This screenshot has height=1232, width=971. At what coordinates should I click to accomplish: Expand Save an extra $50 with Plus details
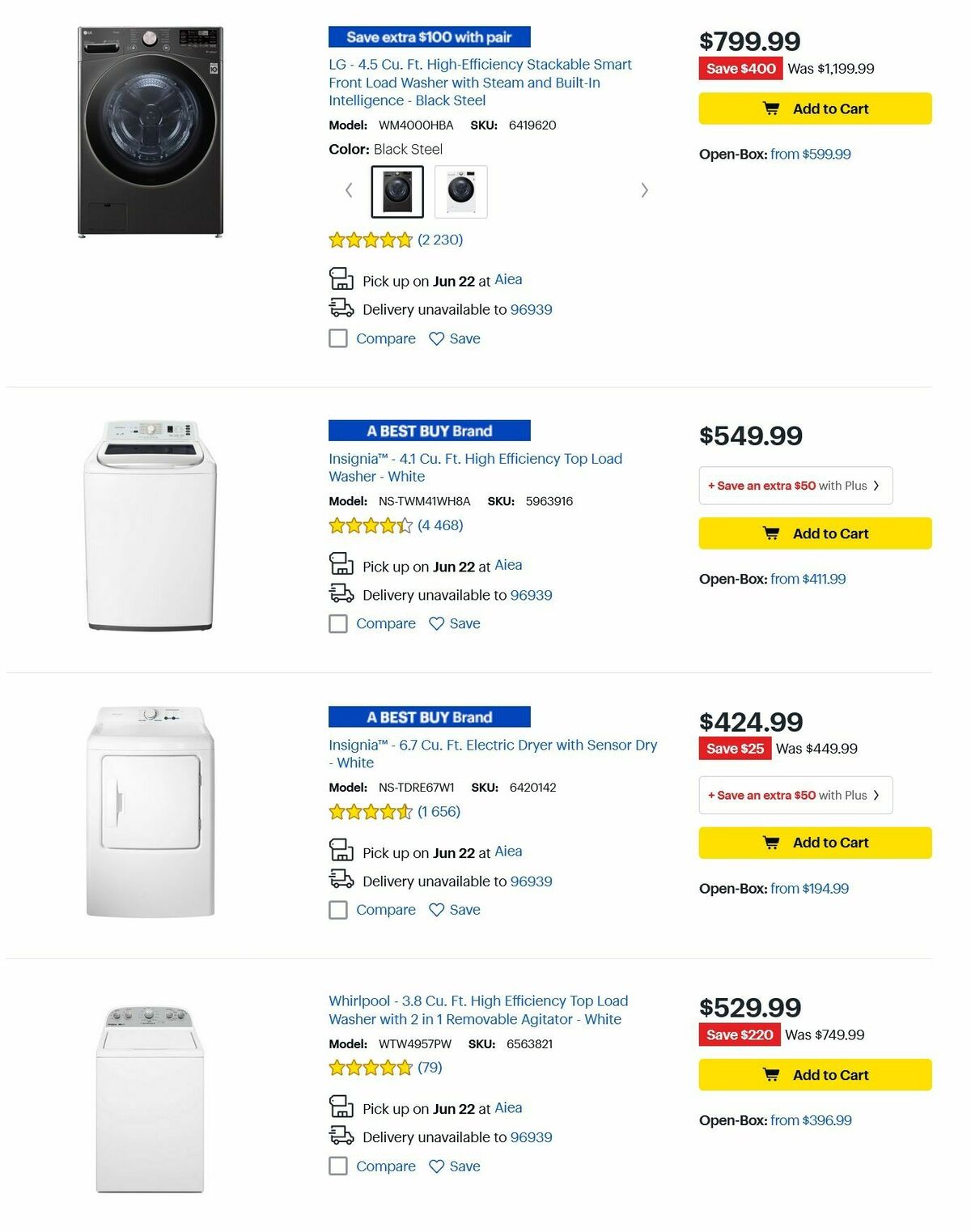coord(795,485)
